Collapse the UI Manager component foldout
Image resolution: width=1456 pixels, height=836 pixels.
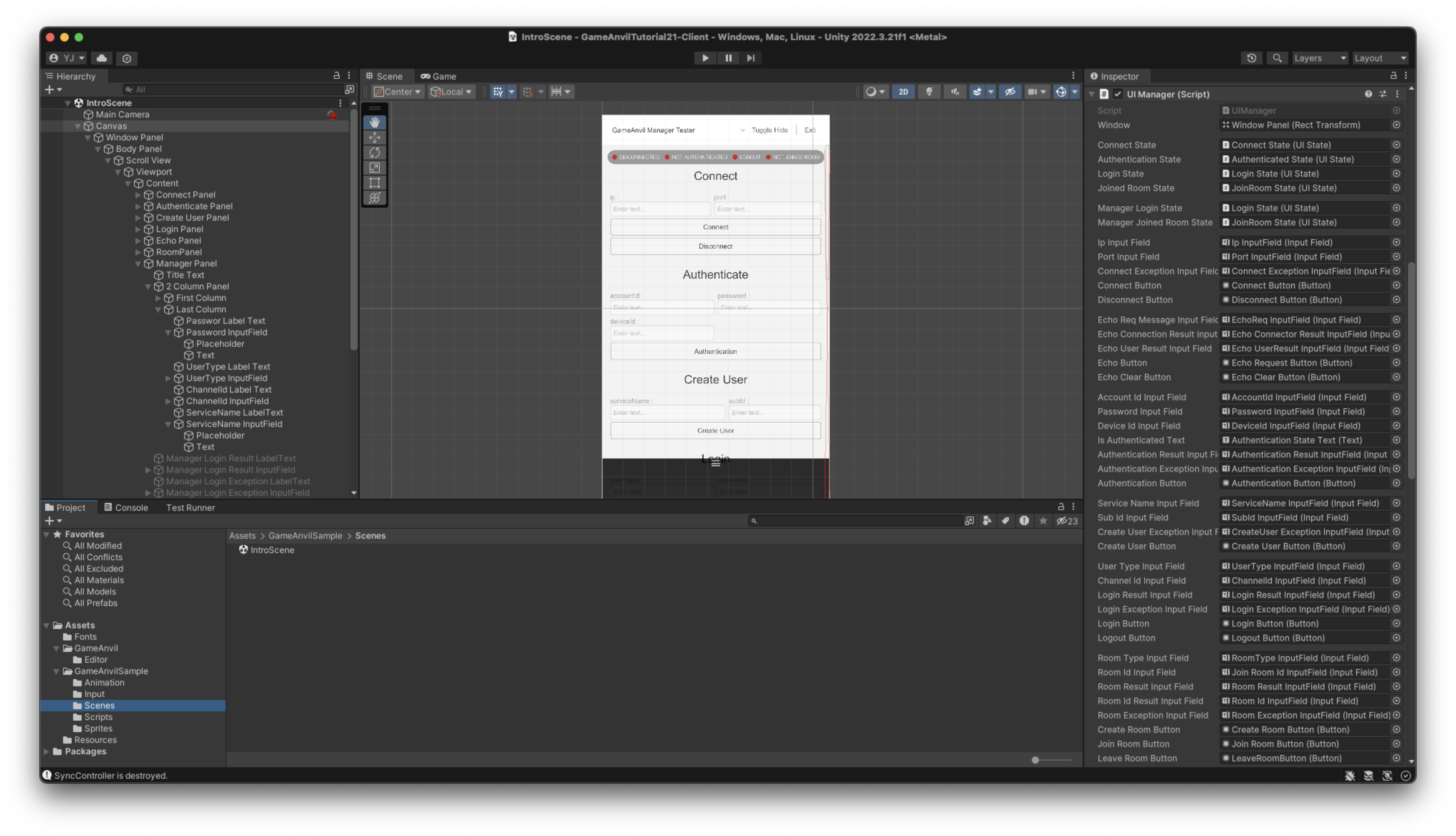coord(1091,94)
